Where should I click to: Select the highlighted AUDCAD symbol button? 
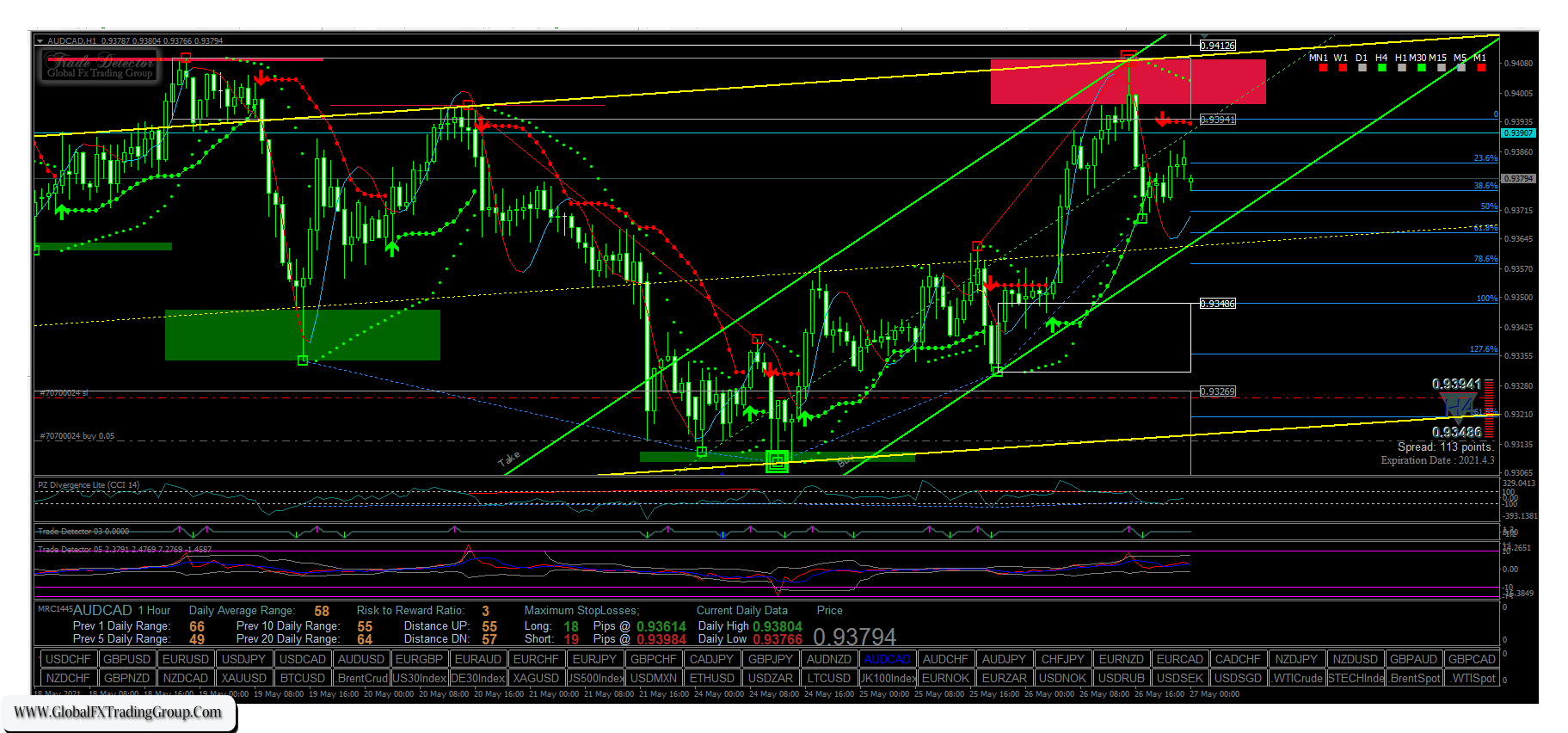(887, 659)
